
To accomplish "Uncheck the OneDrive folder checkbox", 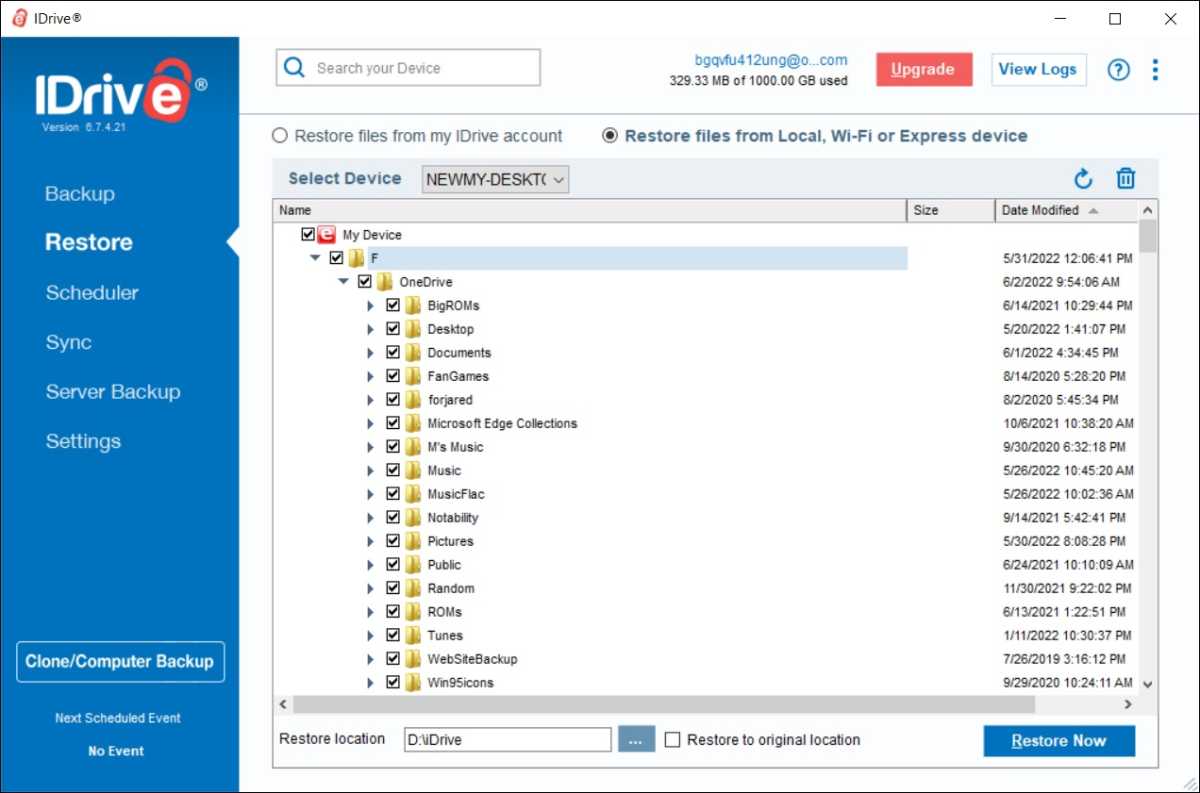I will point(364,282).
